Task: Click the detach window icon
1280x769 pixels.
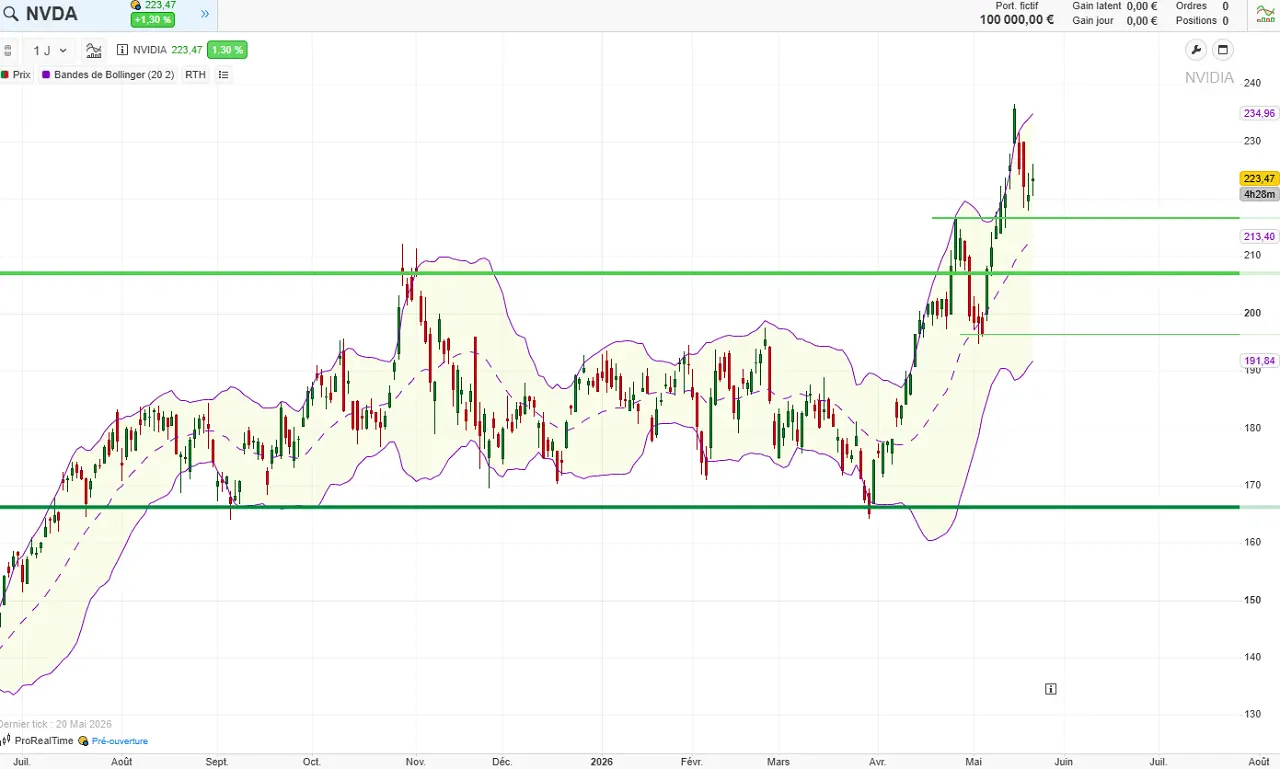Action: [x=1222, y=50]
